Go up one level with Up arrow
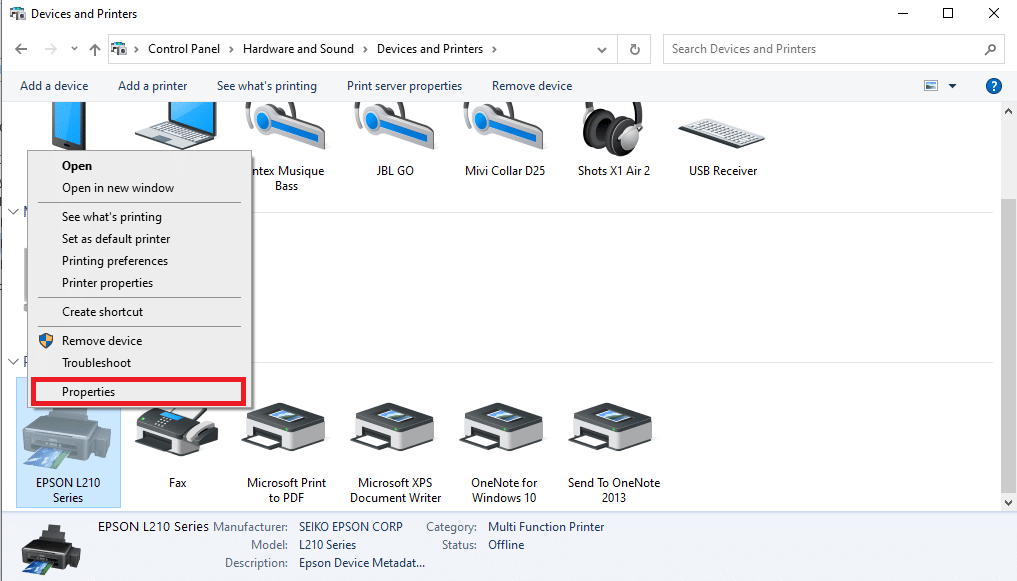The height and width of the screenshot is (581, 1017). coord(95,49)
